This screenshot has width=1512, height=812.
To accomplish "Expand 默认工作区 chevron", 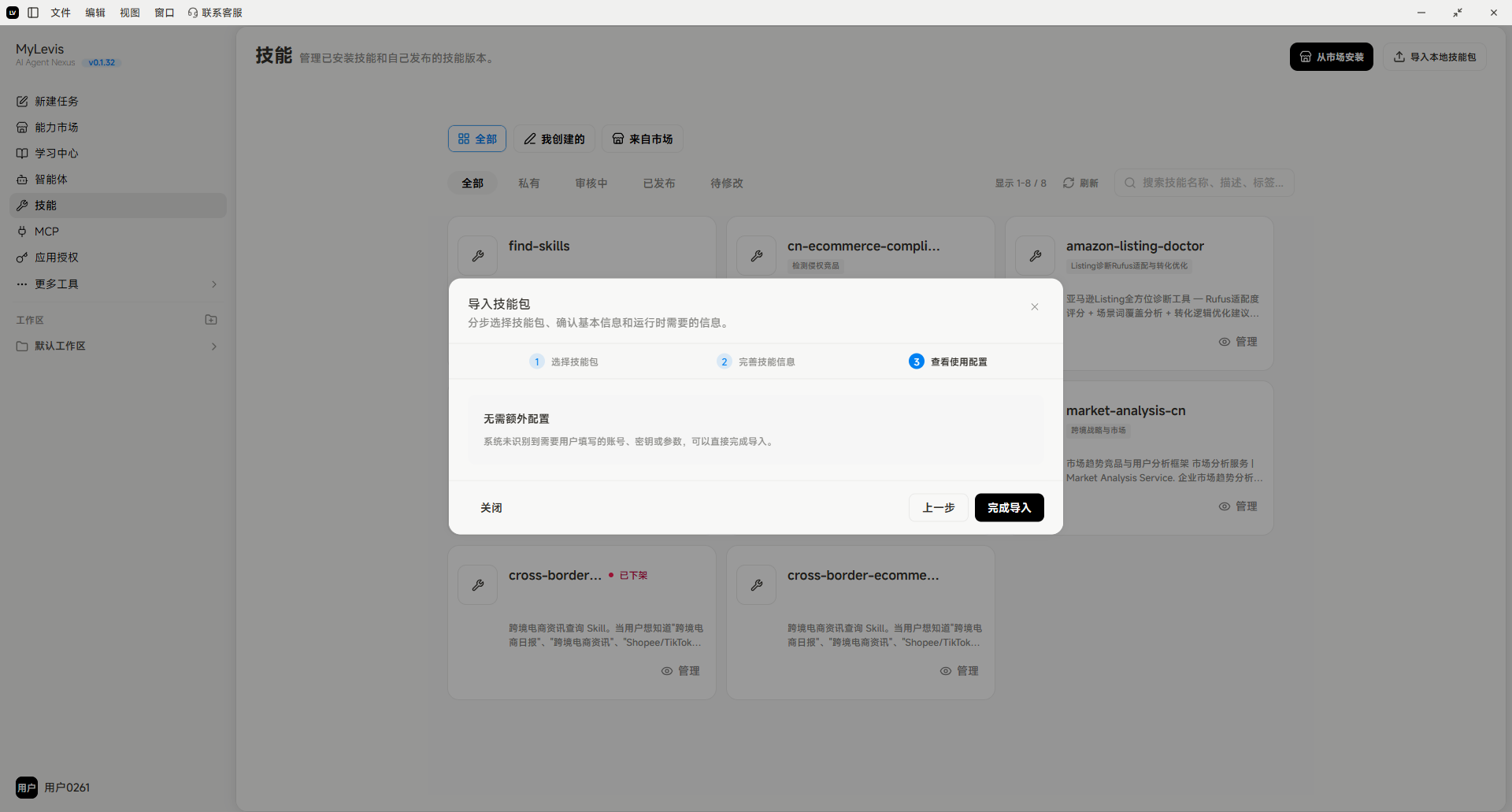I will [214, 347].
